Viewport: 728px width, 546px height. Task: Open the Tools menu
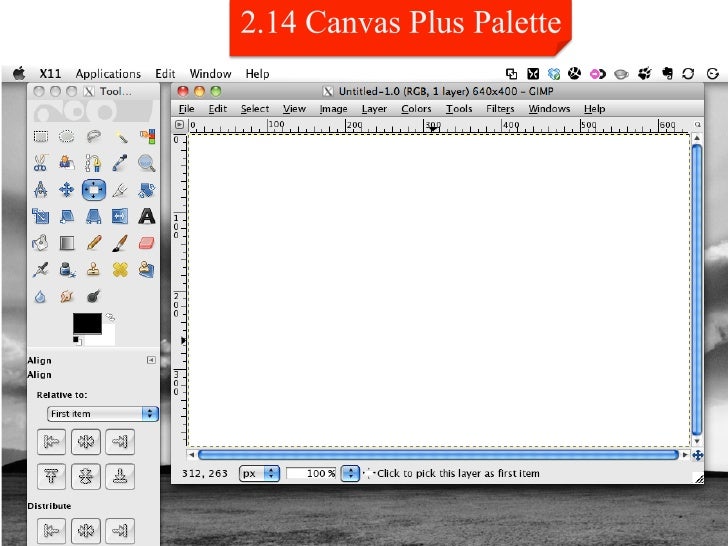459,109
